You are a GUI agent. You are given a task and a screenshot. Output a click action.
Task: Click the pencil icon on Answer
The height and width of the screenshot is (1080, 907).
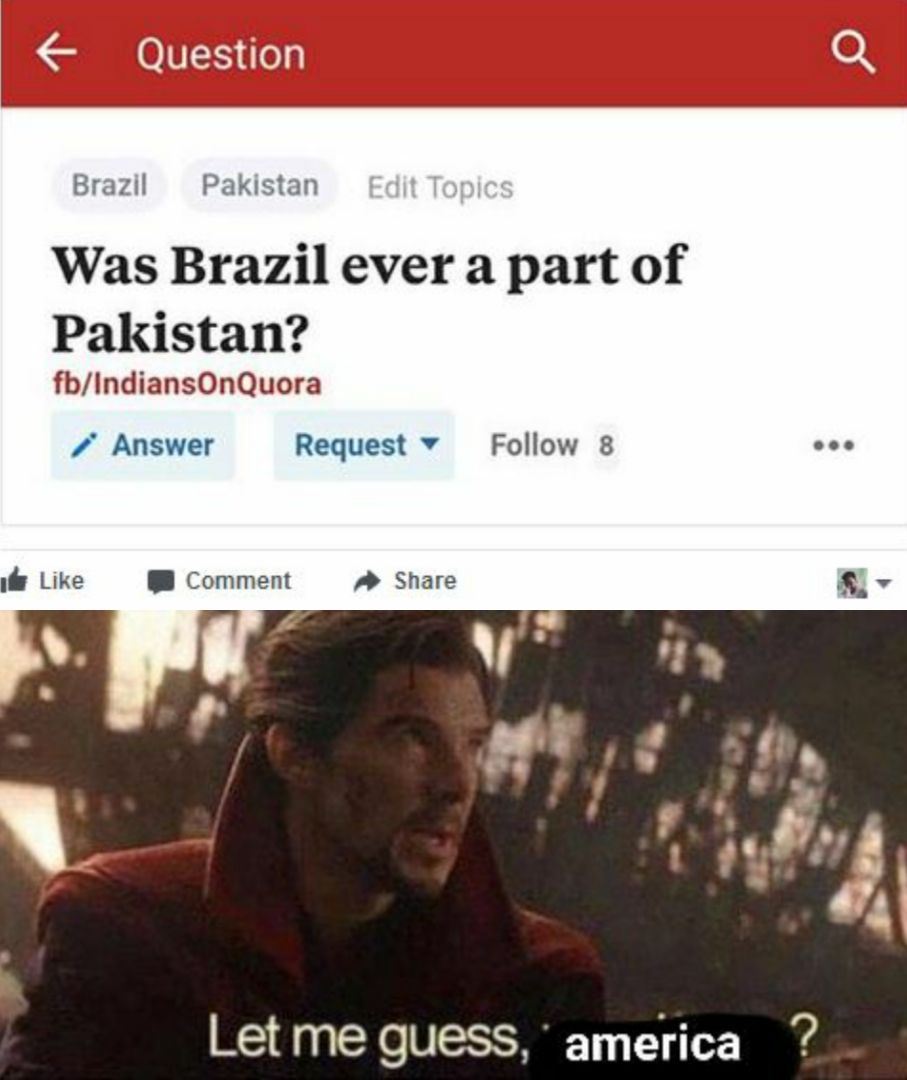point(83,446)
